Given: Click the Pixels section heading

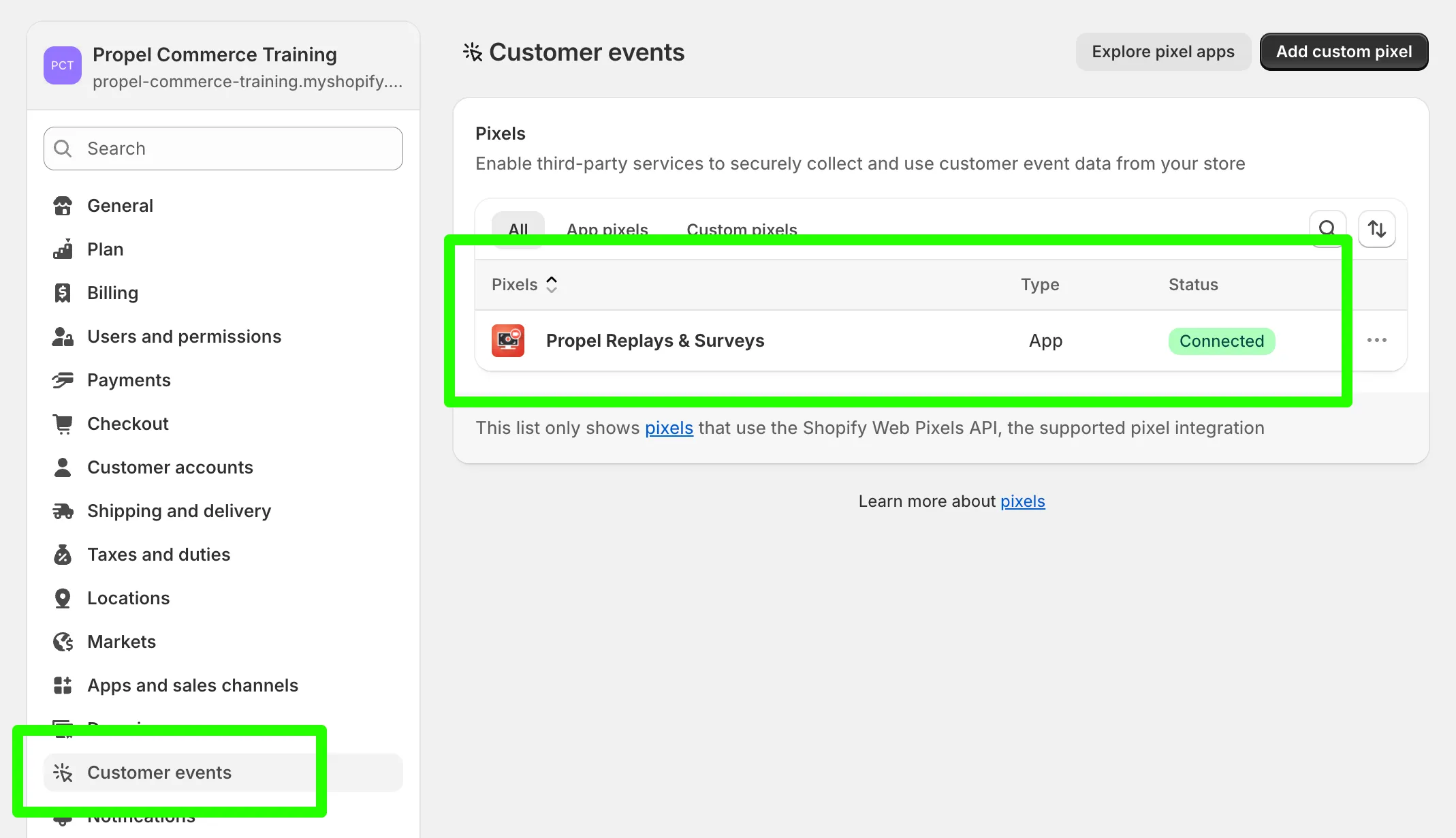Looking at the screenshot, I should click(x=501, y=134).
